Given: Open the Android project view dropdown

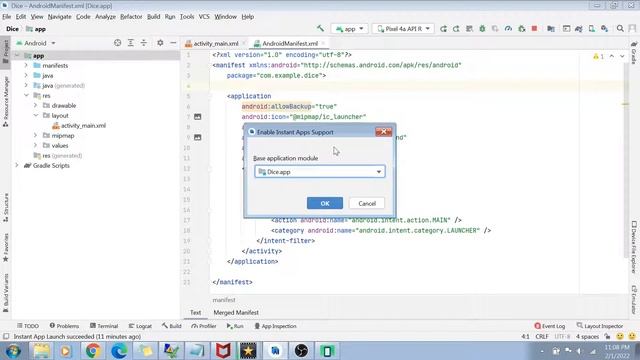Looking at the screenshot, I should [36, 43].
